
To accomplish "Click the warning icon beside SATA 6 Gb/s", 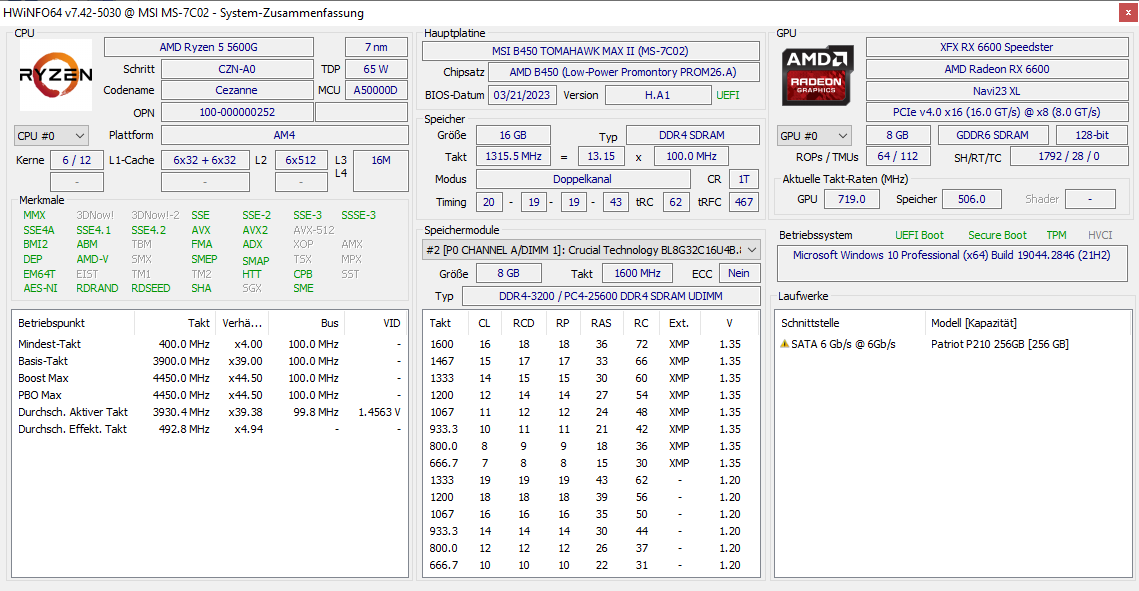I will coord(785,344).
